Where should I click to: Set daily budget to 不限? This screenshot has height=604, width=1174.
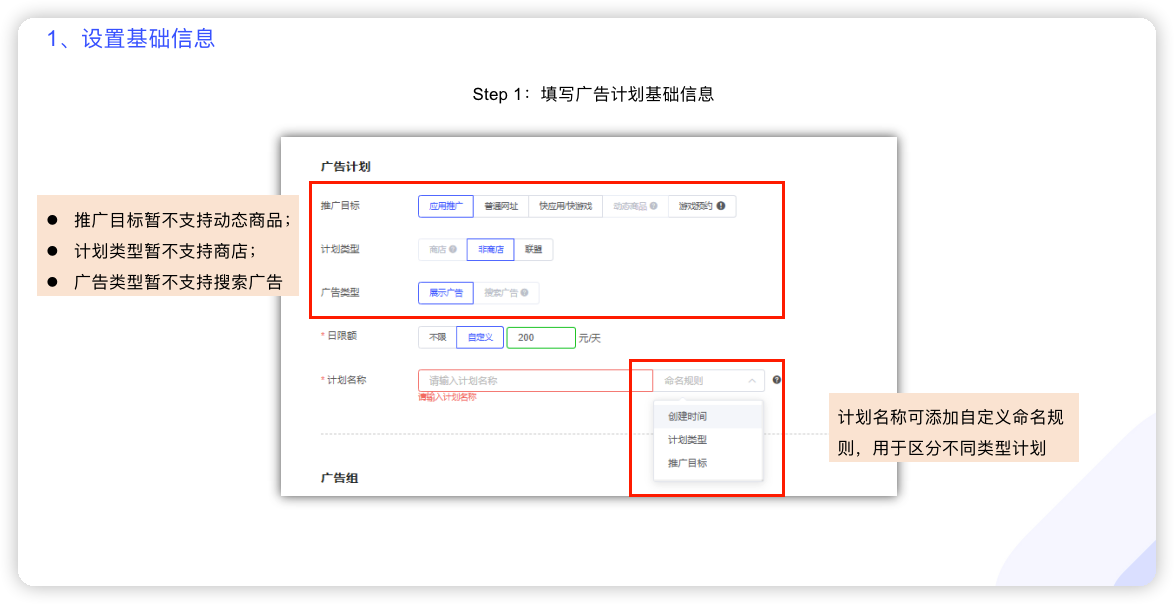coord(437,338)
